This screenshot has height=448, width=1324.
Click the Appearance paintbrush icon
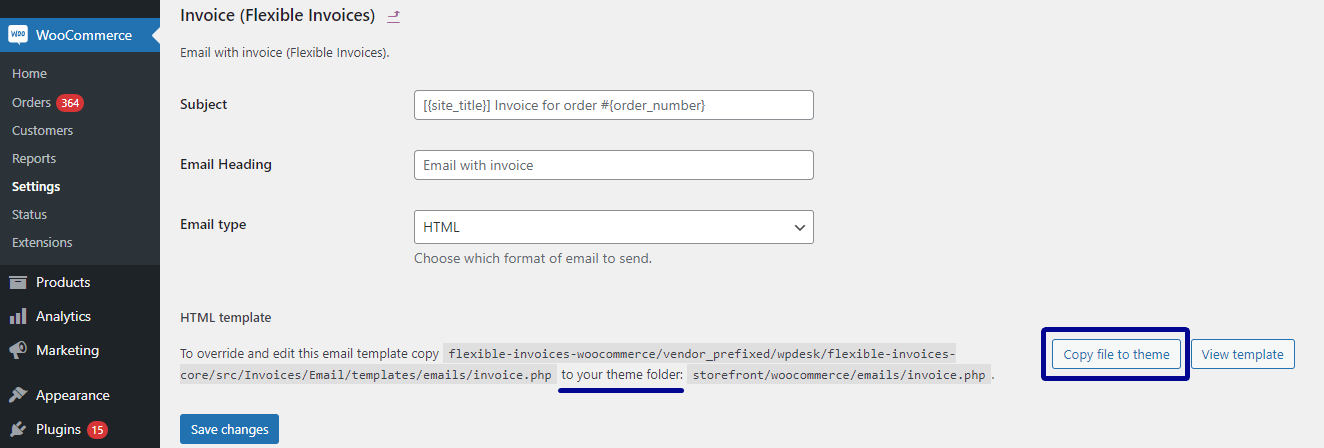pos(18,395)
